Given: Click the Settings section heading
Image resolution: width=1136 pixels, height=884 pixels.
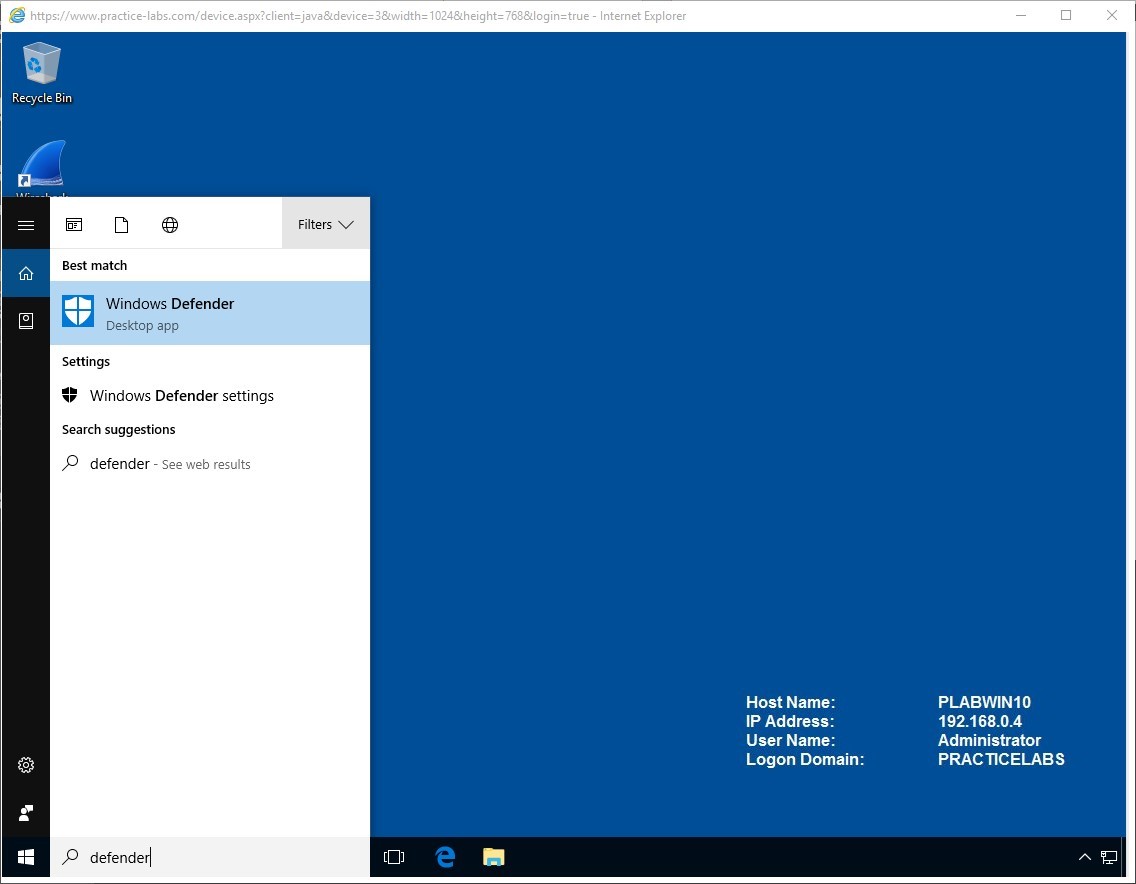Looking at the screenshot, I should (x=85, y=361).
